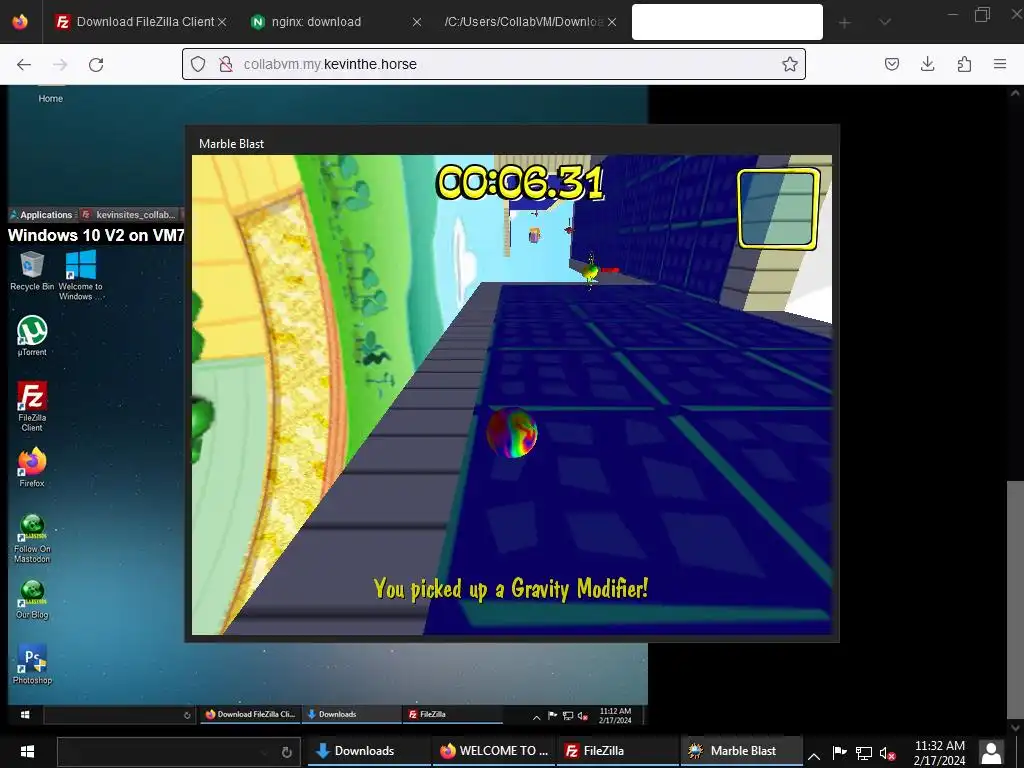
Task: Open the Save to Pocket icon
Action: coord(891,64)
